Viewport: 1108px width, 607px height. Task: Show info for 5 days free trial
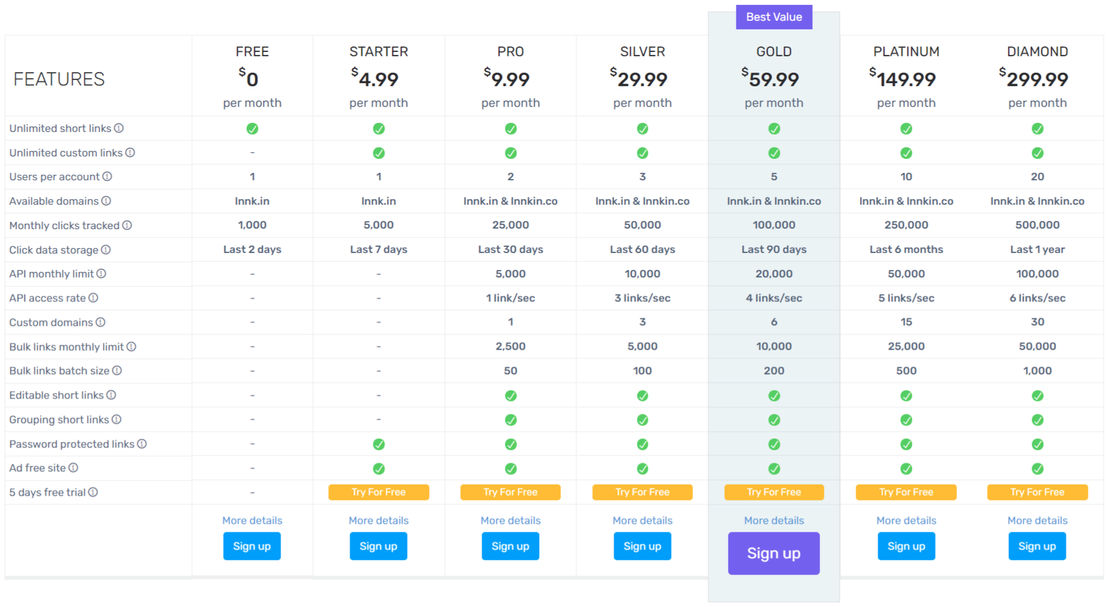click(93, 492)
